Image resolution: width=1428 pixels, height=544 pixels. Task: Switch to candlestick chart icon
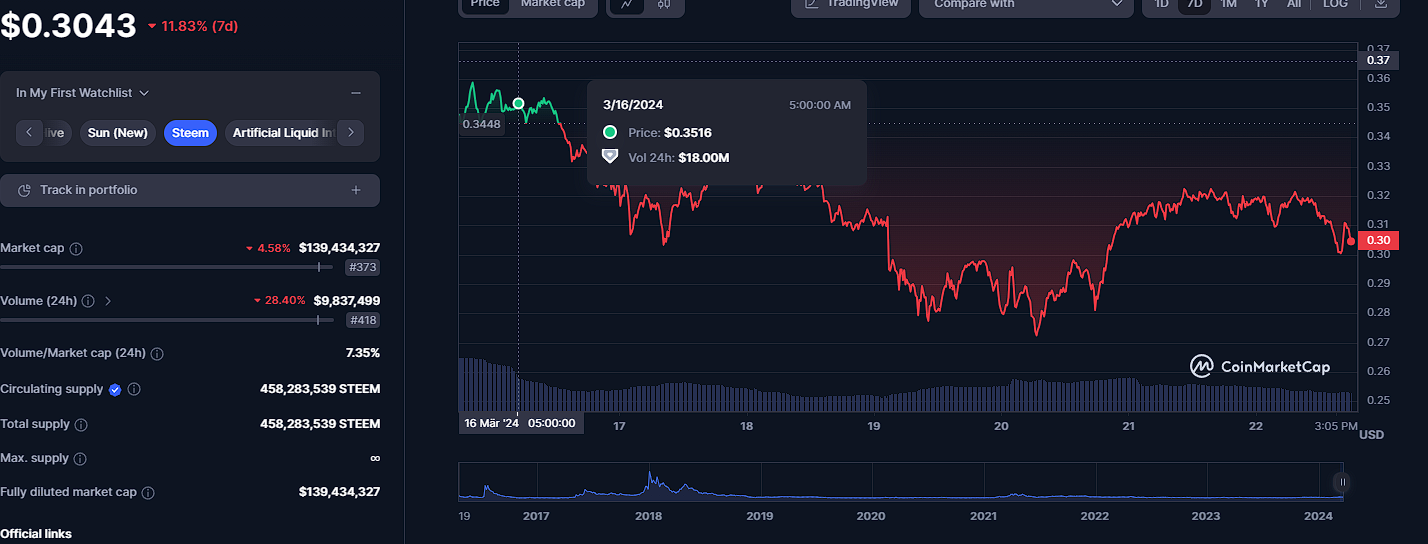[663, 4]
